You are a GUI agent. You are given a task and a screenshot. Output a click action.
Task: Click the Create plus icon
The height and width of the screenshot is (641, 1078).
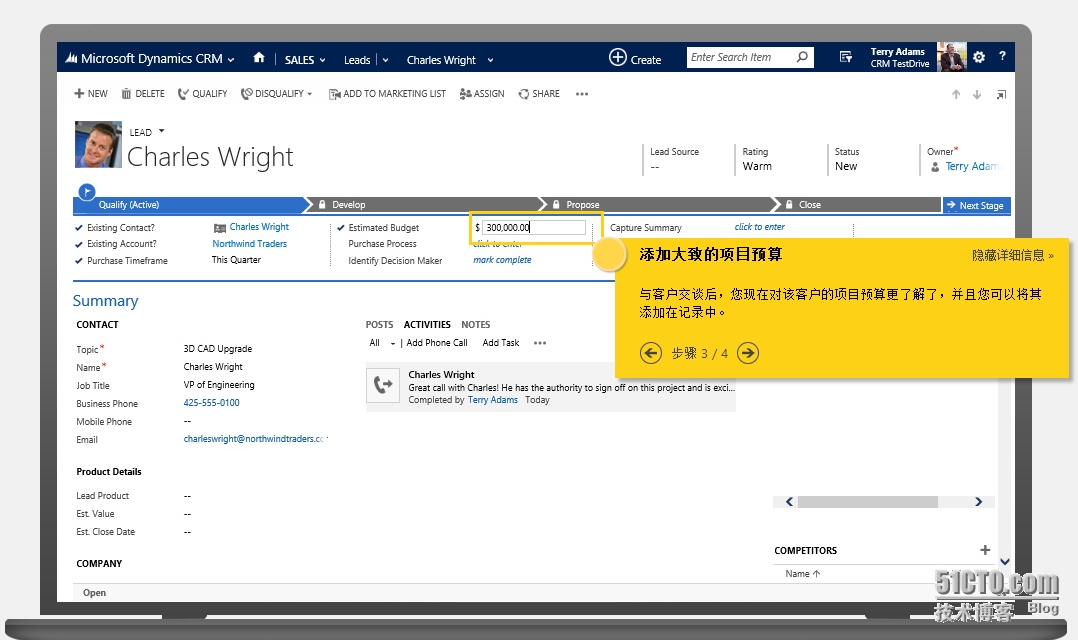pos(617,58)
